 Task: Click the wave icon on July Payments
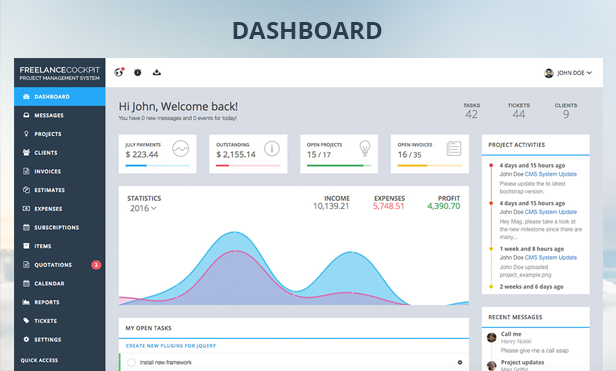point(181,149)
